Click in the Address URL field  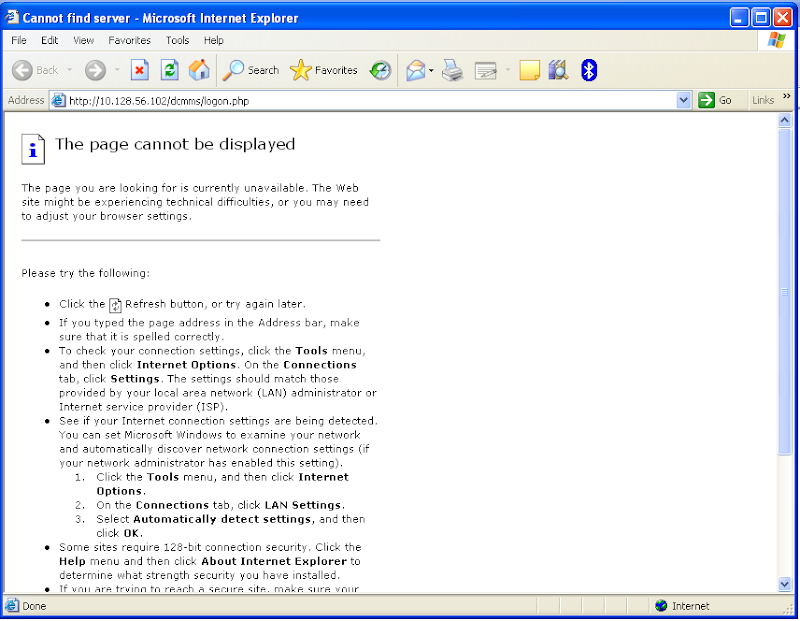371,101
